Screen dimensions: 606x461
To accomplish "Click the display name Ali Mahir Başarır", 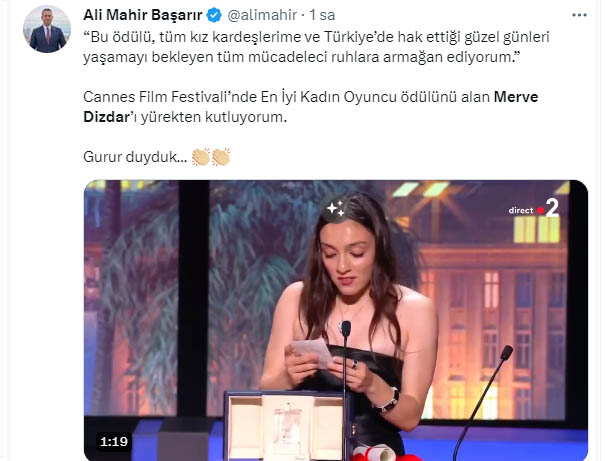I will point(143,15).
